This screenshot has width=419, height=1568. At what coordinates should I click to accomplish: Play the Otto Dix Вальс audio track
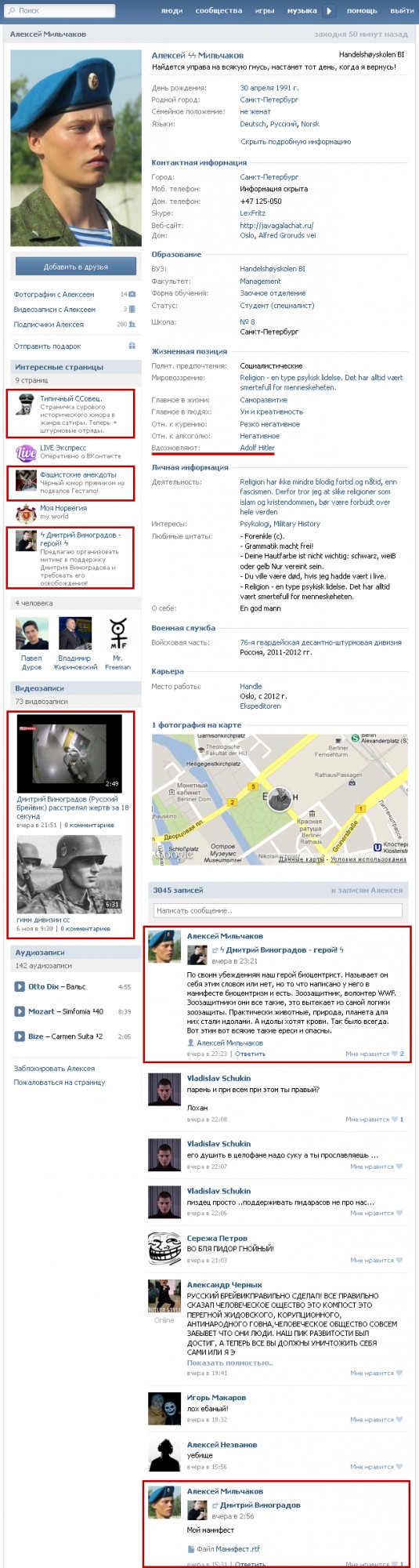[x=20, y=986]
